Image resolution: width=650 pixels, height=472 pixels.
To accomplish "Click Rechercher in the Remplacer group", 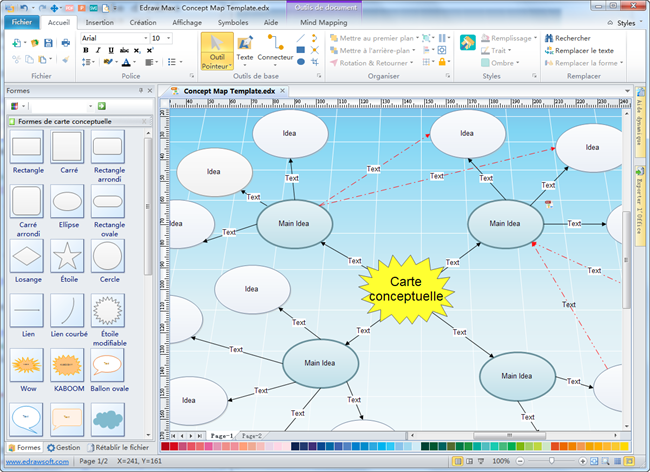I will [x=572, y=38].
